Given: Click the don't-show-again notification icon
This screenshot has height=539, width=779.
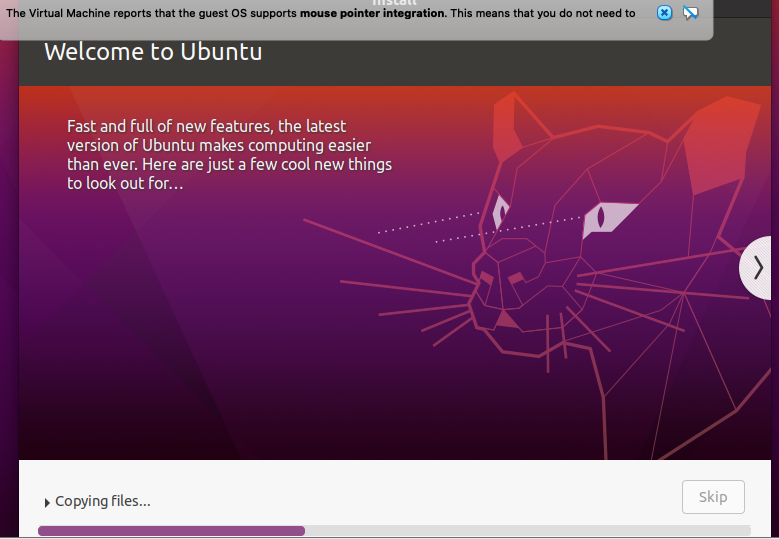Looking at the screenshot, I should pyautogui.click(x=690, y=12).
